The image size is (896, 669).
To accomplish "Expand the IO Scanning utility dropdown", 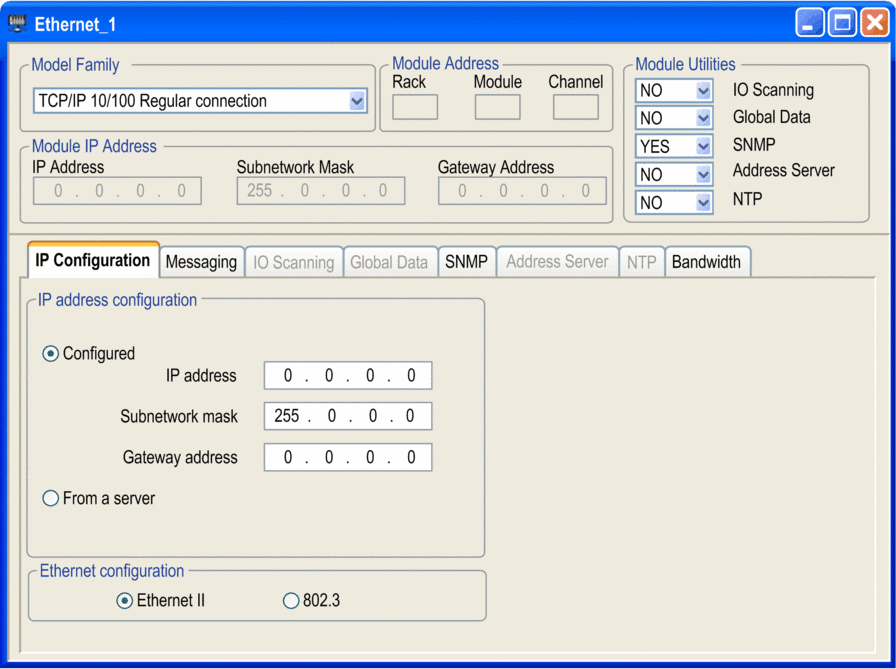I will [x=703, y=91].
